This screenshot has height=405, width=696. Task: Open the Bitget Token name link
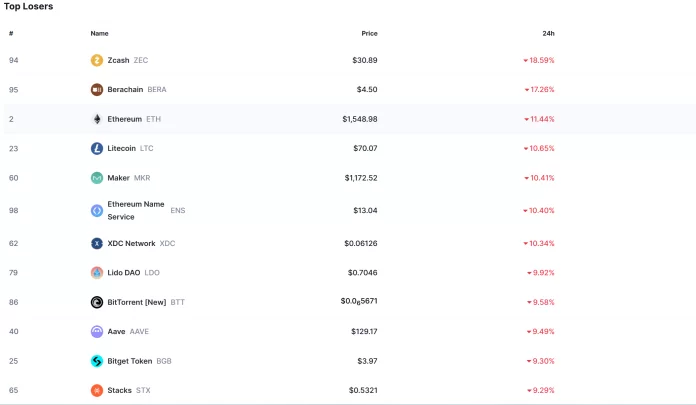point(129,361)
